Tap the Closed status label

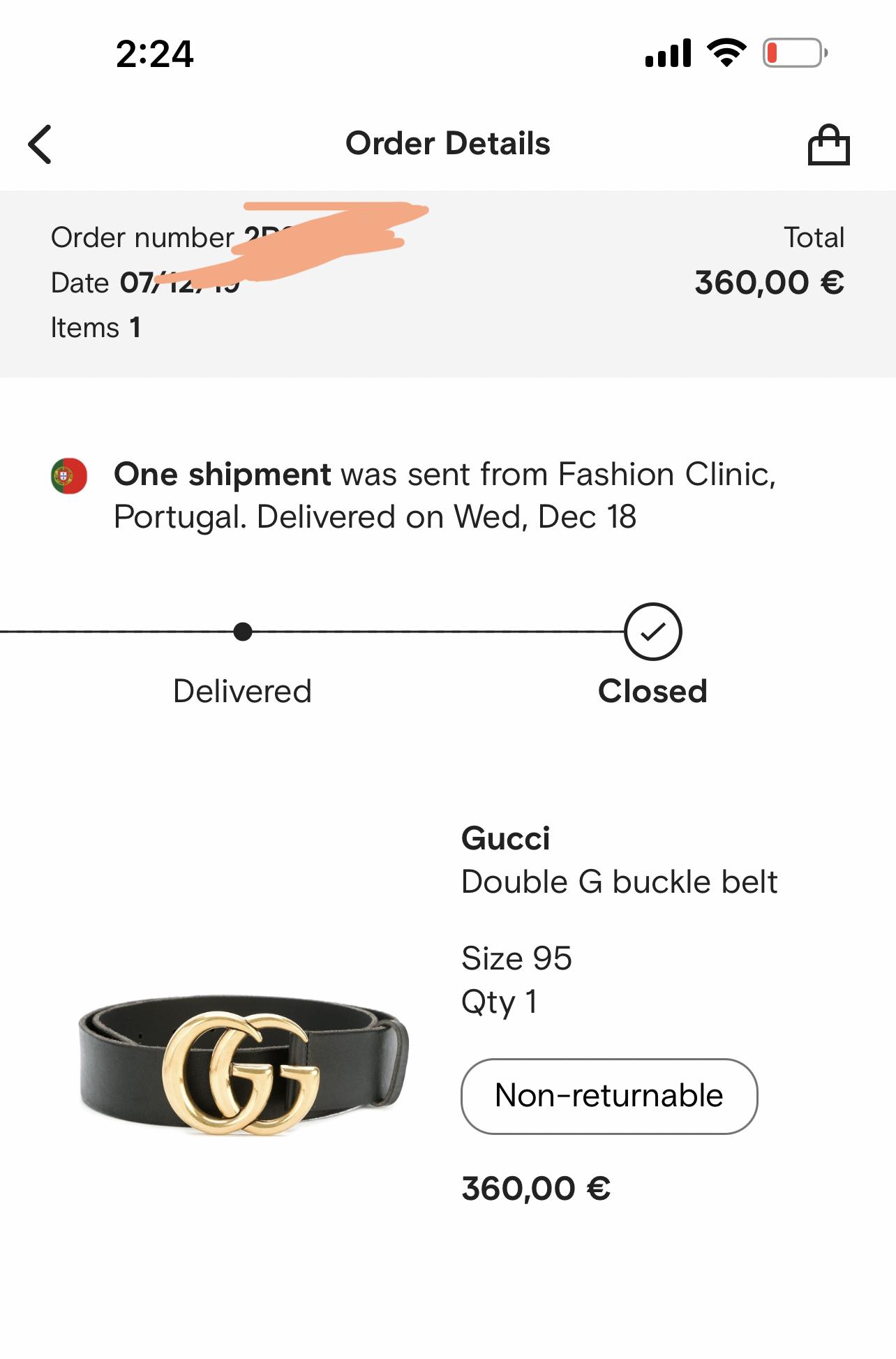coord(652,692)
